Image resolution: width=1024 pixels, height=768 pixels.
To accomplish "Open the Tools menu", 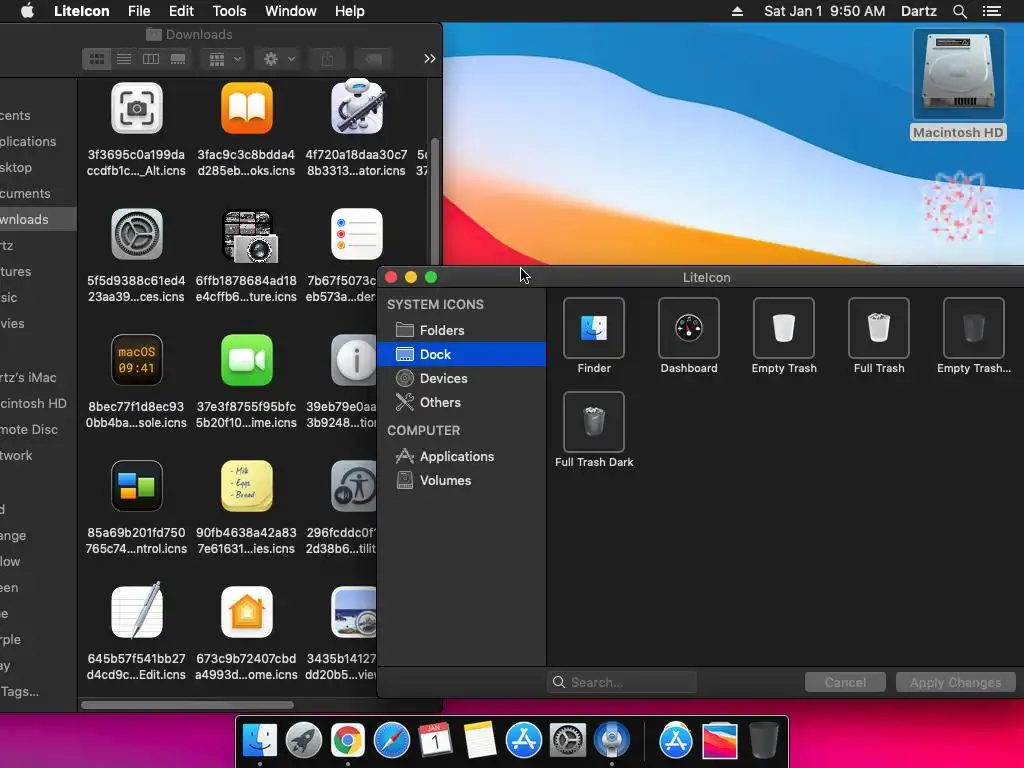I will tap(229, 11).
